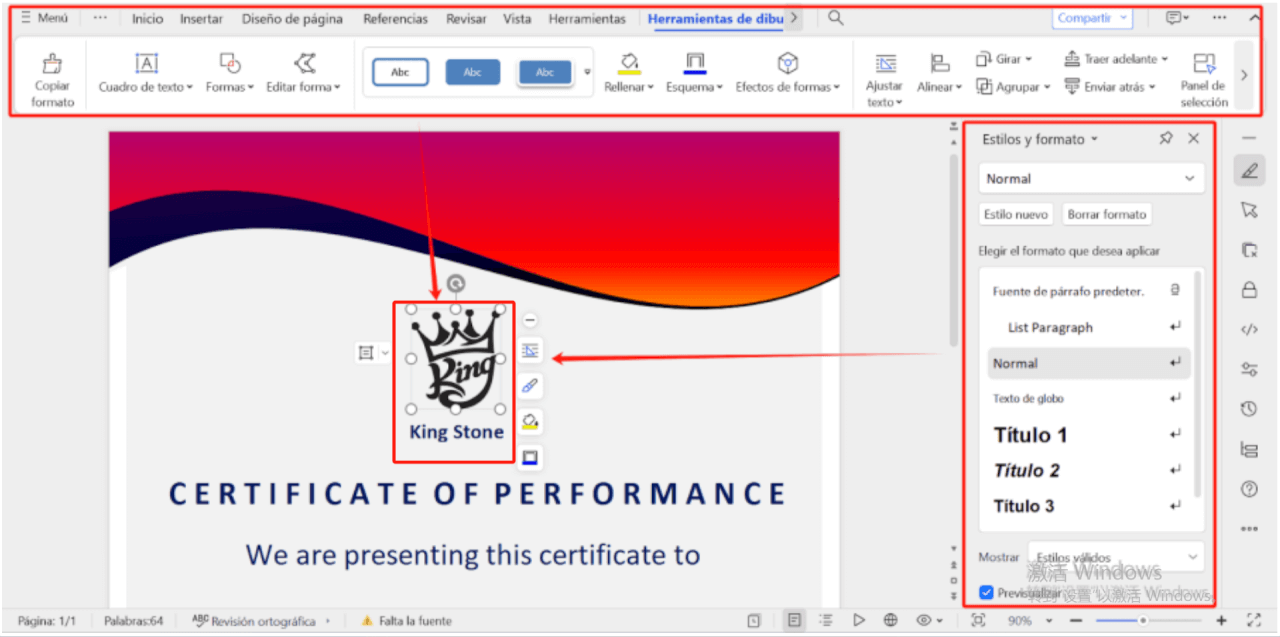Image resolution: width=1280 pixels, height=637 pixels.
Task: Click the Panel de selección icon
Action: (1204, 66)
